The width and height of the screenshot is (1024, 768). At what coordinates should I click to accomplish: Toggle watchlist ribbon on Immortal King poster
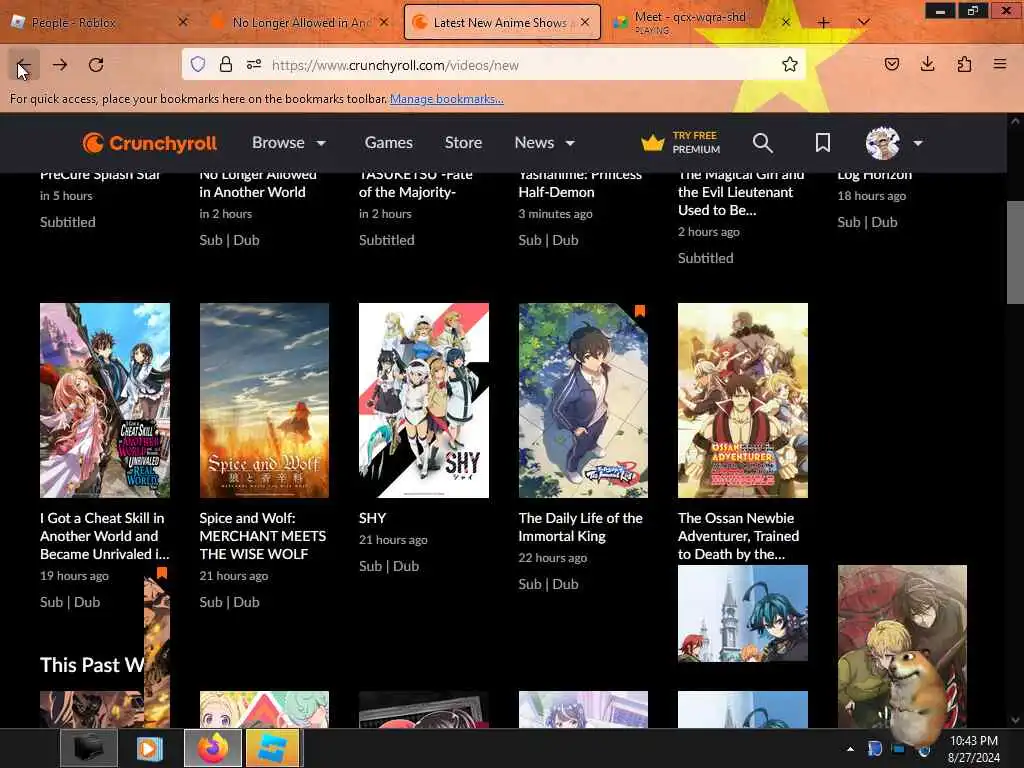click(640, 311)
